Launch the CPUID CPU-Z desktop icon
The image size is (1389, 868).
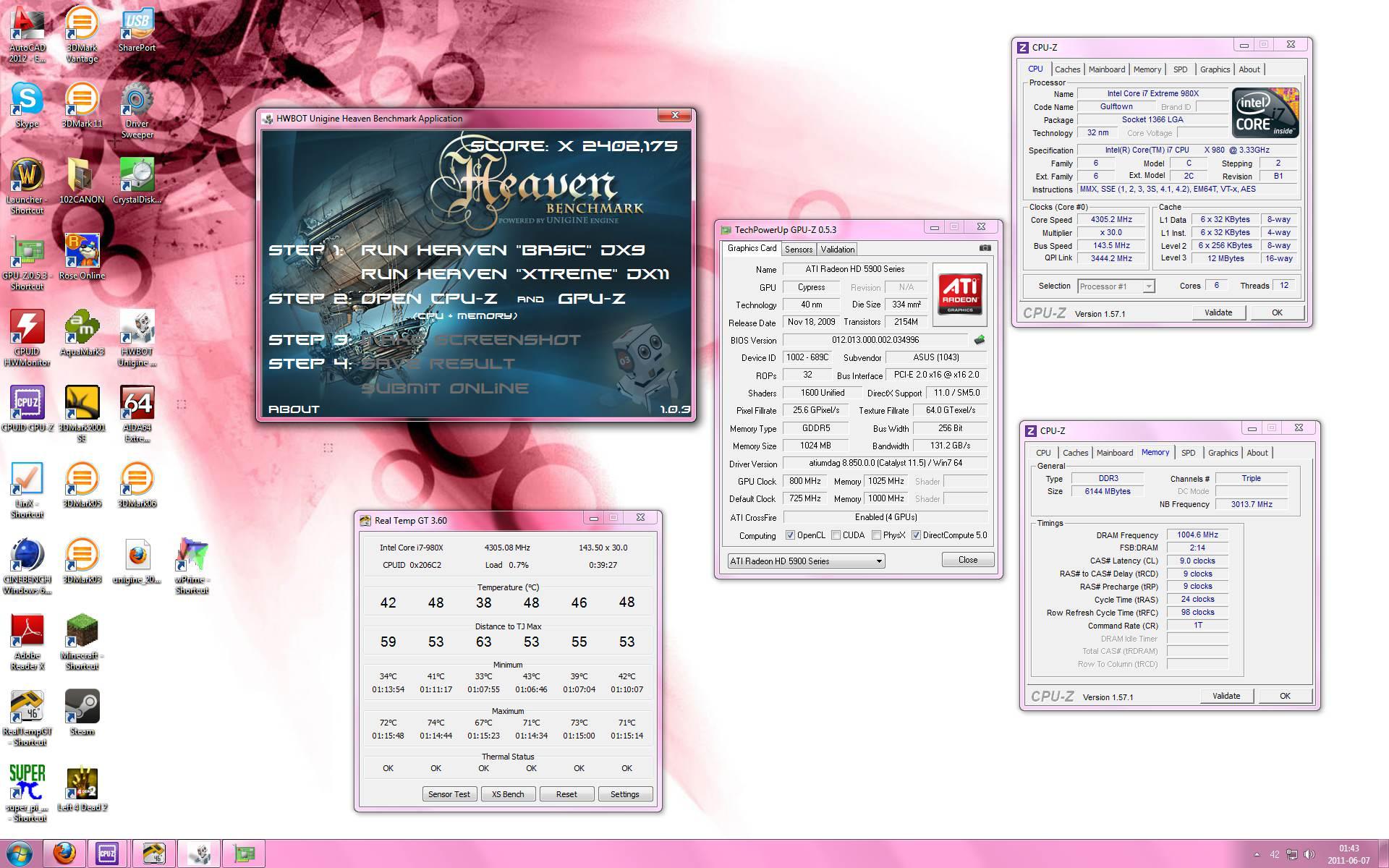[x=27, y=409]
